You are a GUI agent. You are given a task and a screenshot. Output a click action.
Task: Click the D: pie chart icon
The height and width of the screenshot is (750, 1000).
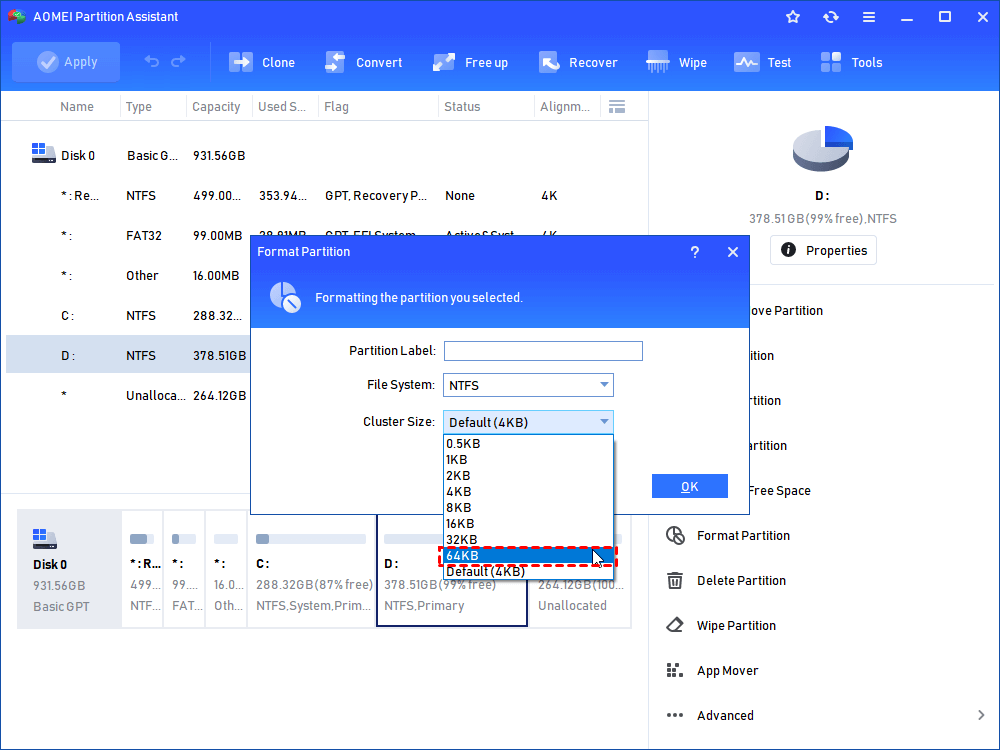pos(823,149)
